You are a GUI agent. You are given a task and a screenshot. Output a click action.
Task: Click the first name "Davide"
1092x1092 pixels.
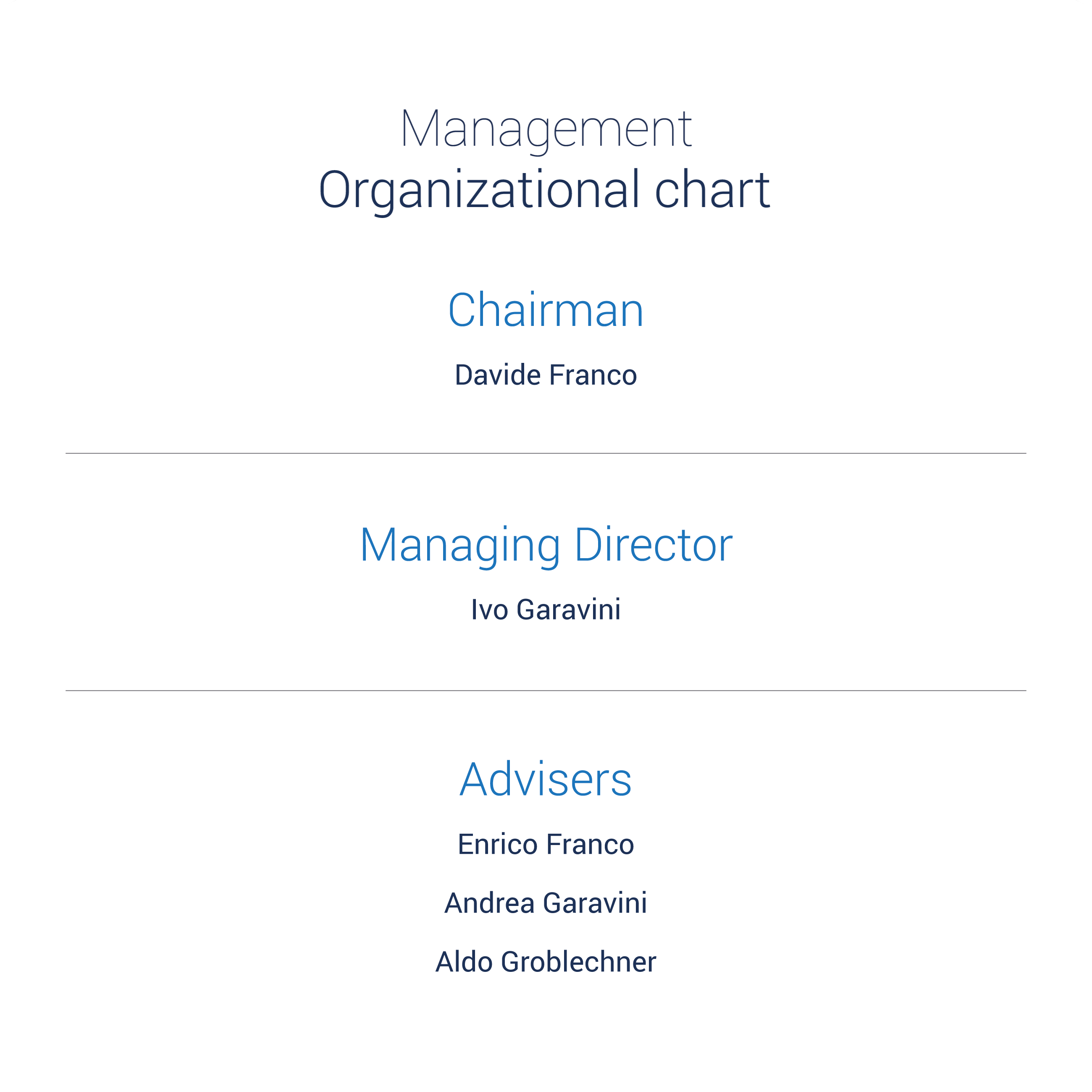click(498, 375)
